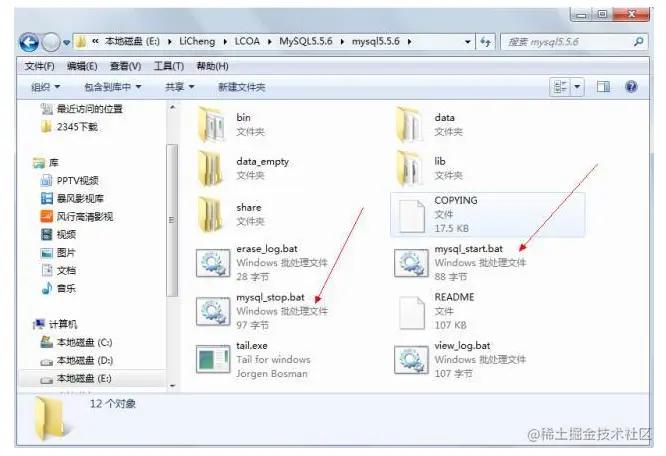Click the search magnifier icon
Viewport: 666px width, 456px height.
click(x=638, y=42)
